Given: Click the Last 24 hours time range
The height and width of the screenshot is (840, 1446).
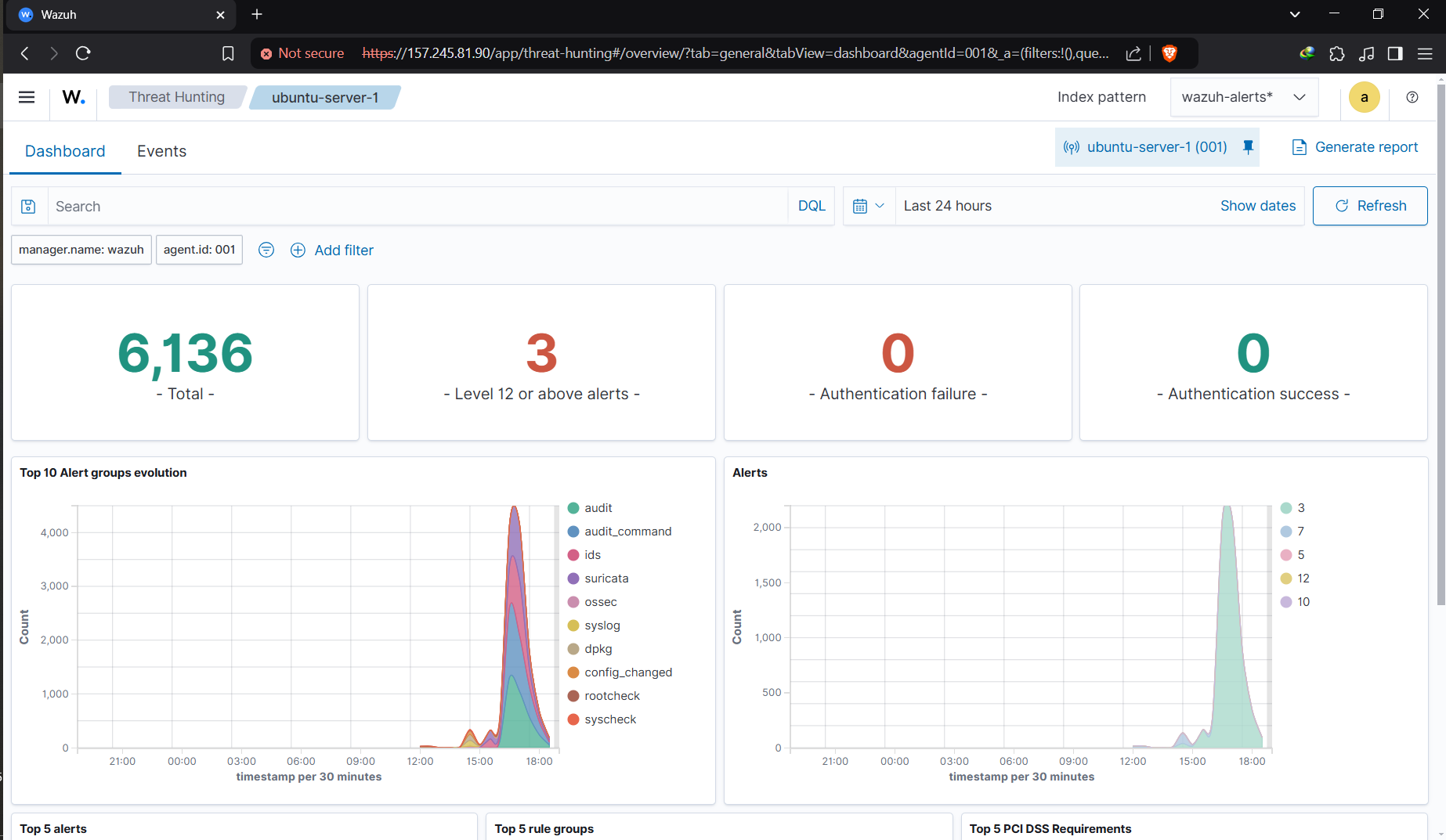Looking at the screenshot, I should coord(948,206).
